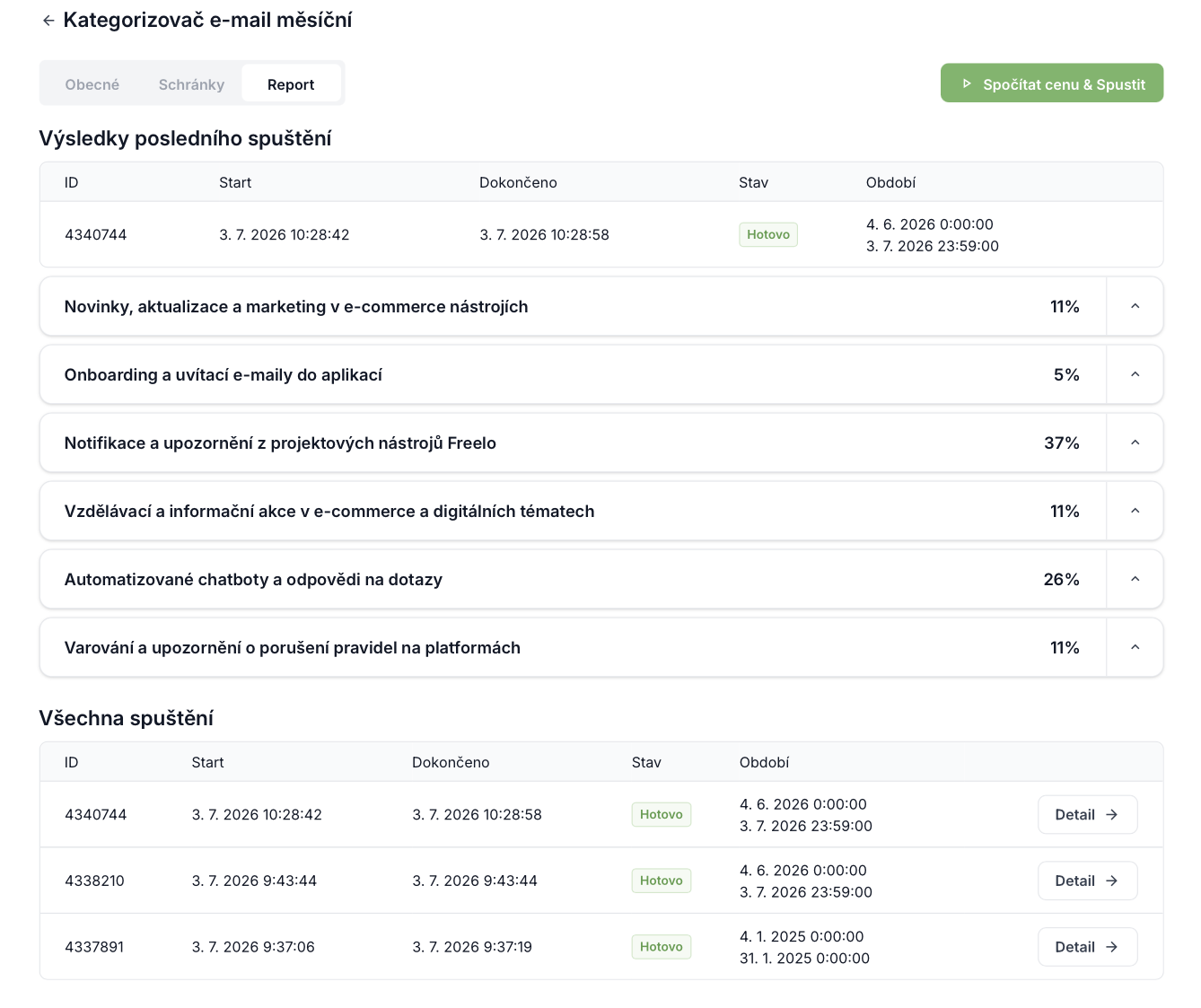Screen dimensions: 1201x1008
Task: Click the Spočítat cenu & Spustit button
Action: click(1052, 83)
